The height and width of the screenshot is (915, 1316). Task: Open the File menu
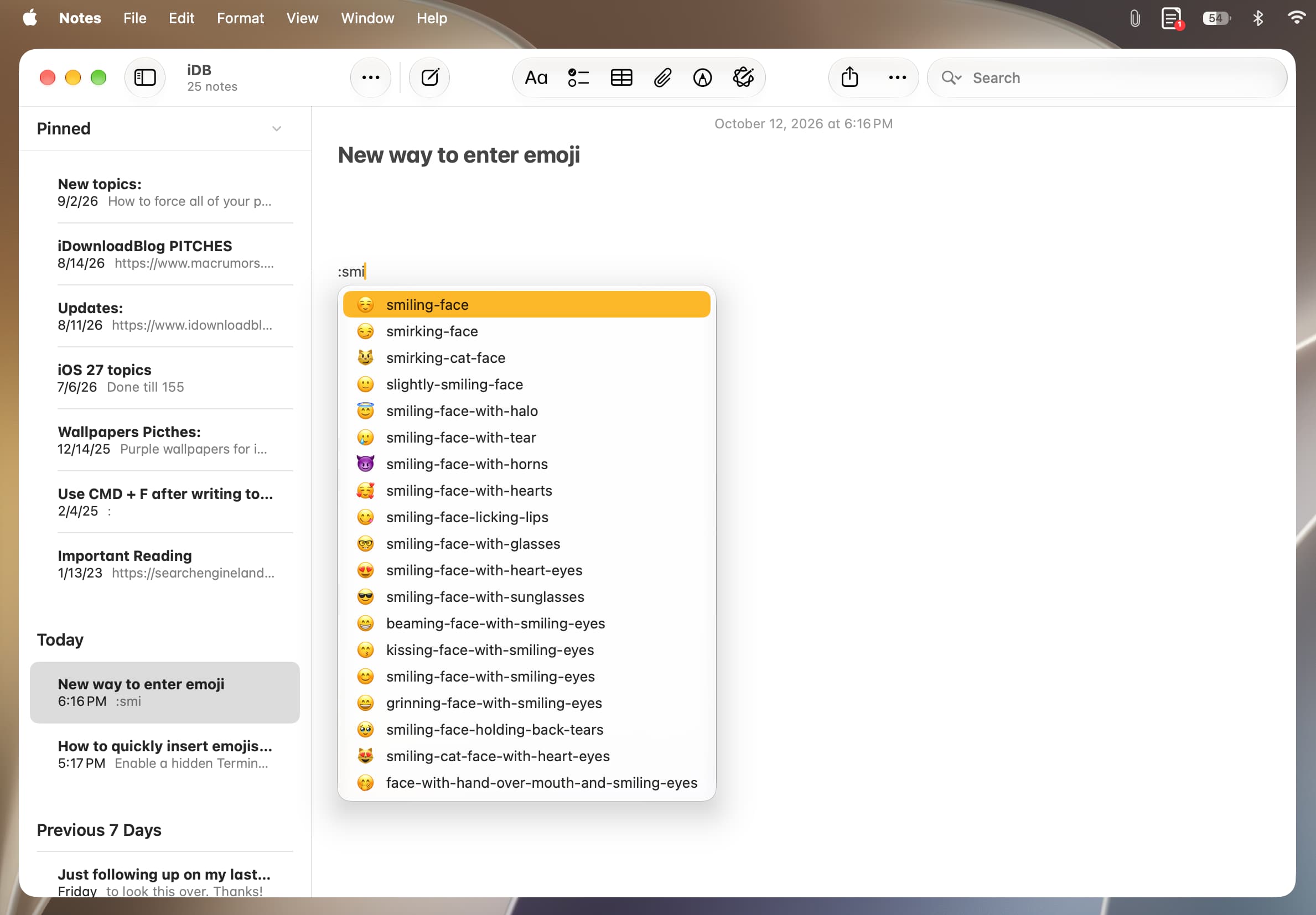pyautogui.click(x=134, y=18)
